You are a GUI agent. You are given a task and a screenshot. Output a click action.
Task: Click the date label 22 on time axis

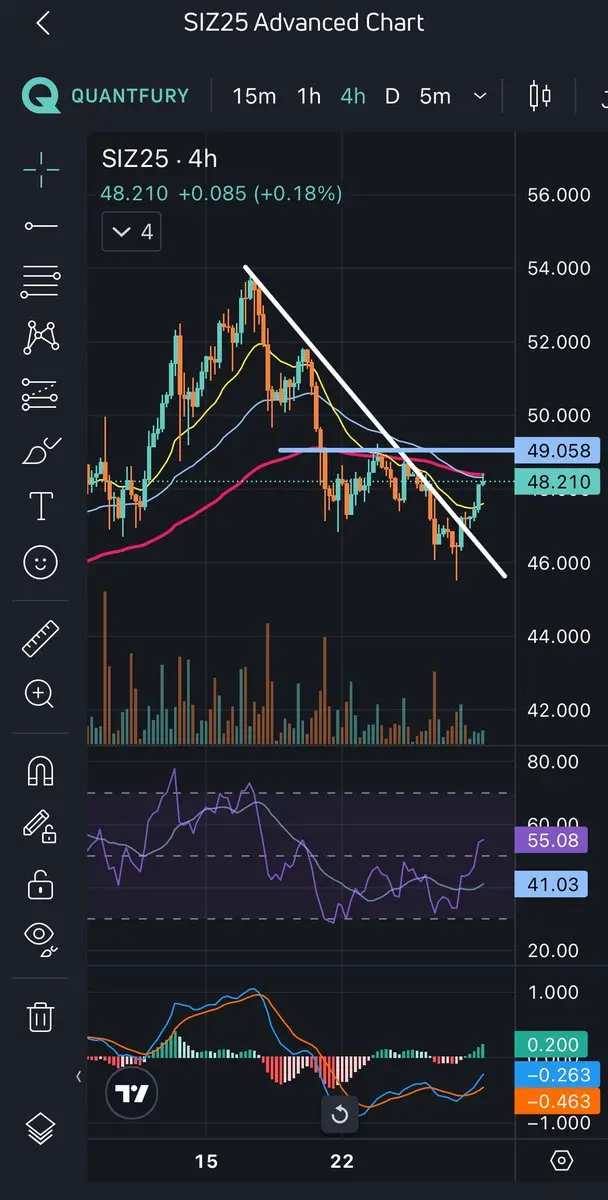342,1161
